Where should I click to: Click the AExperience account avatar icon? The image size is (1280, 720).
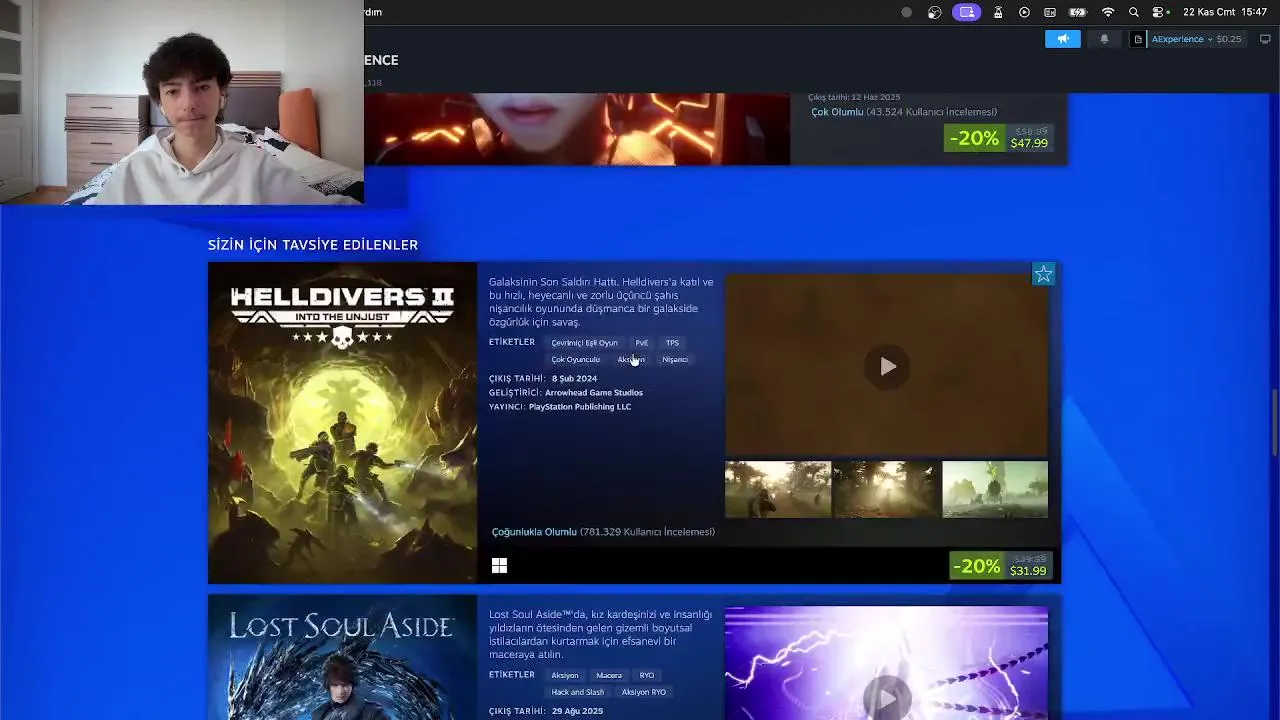click(1138, 39)
